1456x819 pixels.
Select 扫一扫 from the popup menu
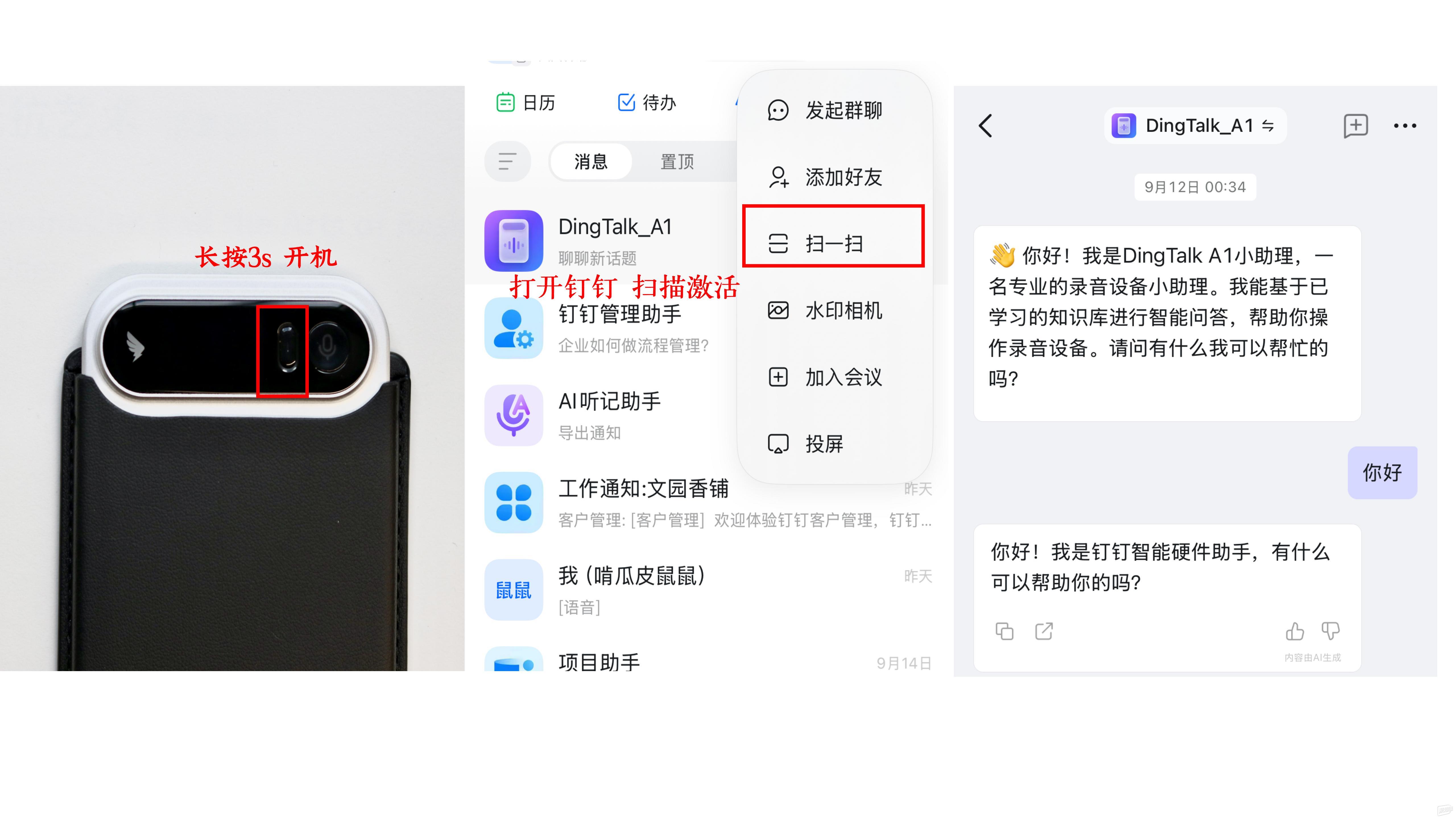(833, 244)
